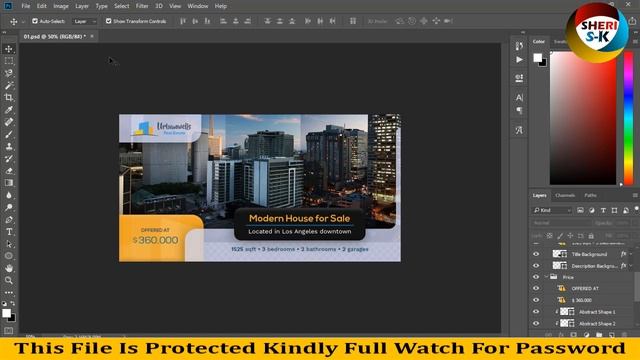Image resolution: width=640 pixels, height=360 pixels.
Task: Select the Pen tool
Action: [9, 220]
